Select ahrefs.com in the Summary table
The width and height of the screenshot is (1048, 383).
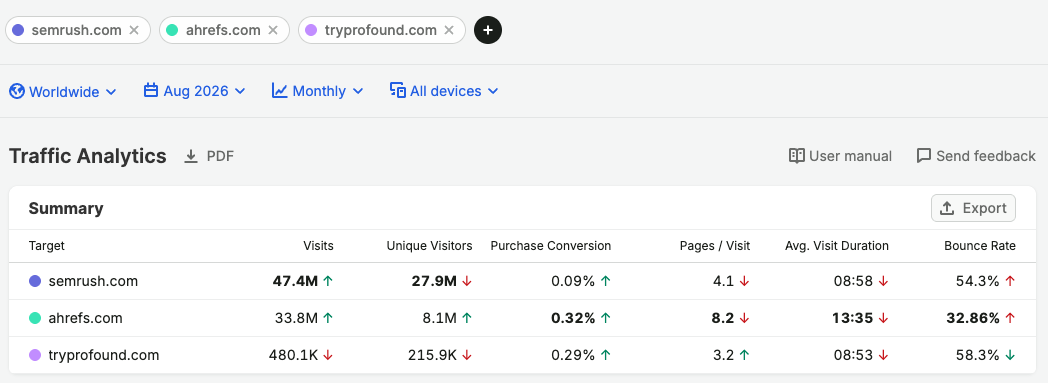(86, 318)
